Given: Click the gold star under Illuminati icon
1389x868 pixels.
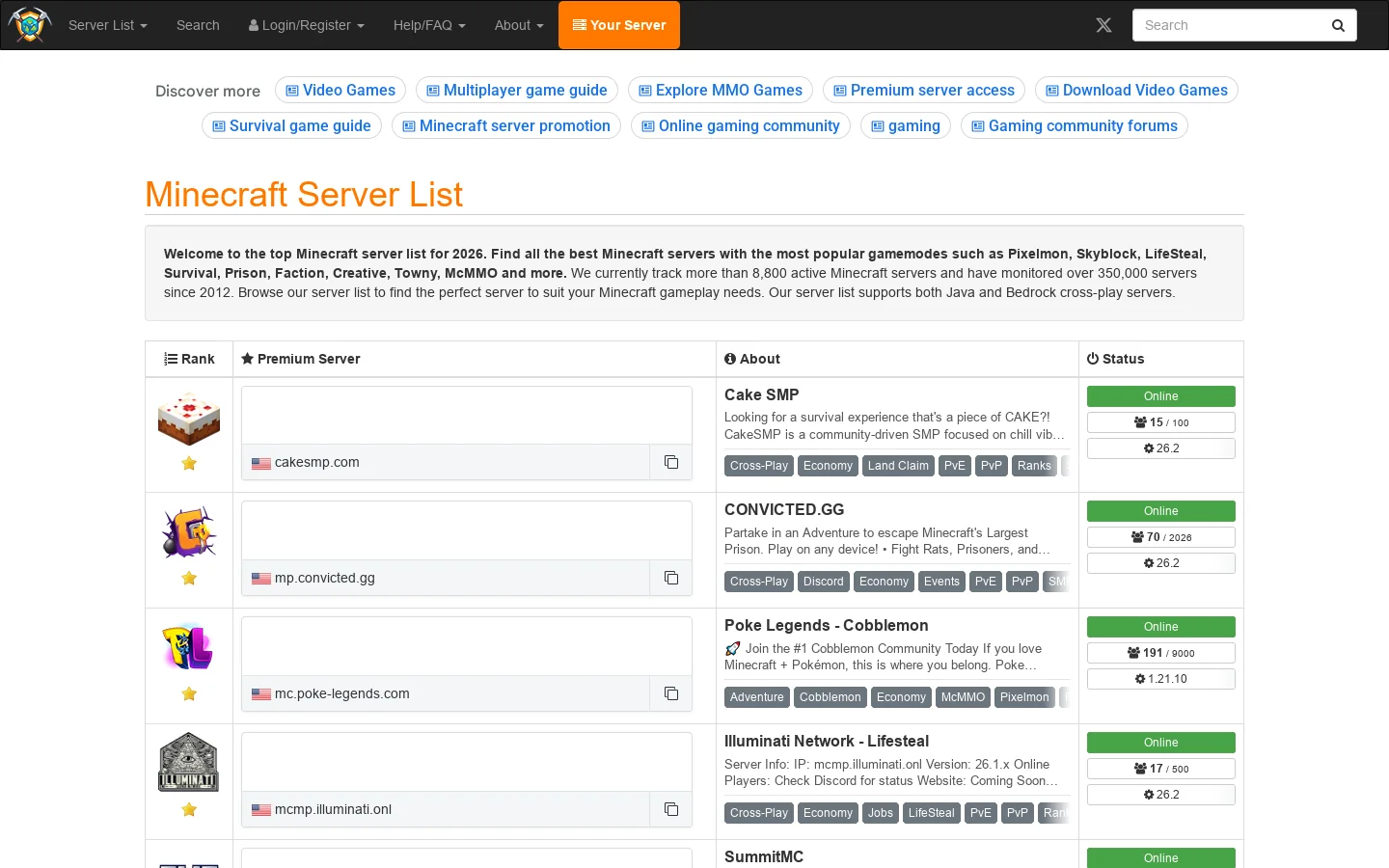Looking at the screenshot, I should pos(189,809).
